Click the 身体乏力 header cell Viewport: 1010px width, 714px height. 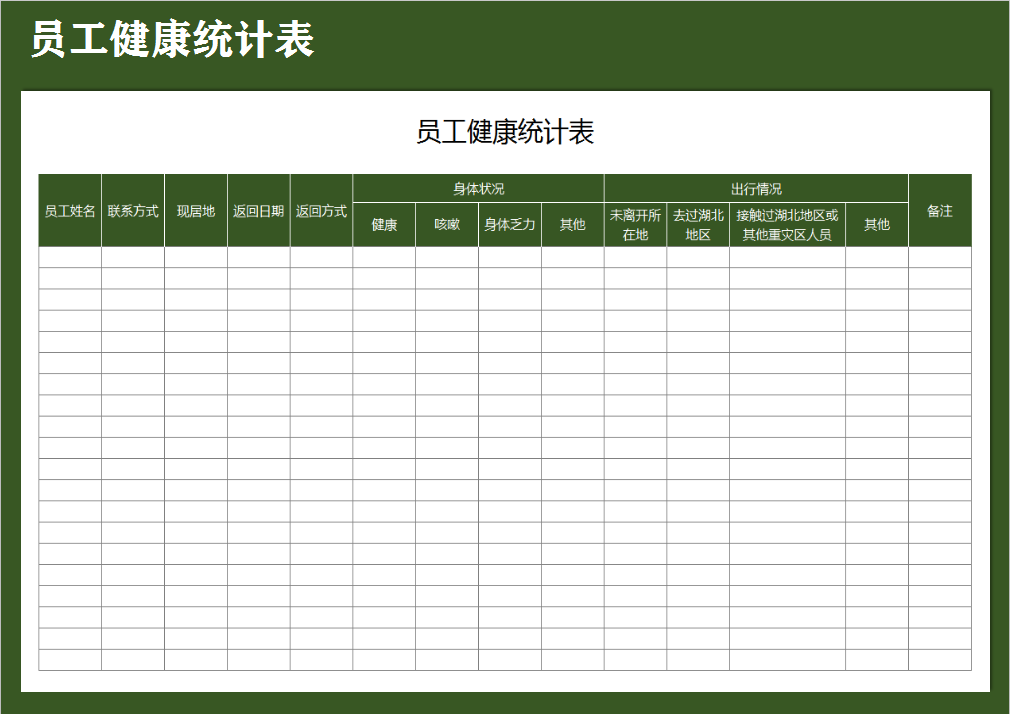coord(510,225)
